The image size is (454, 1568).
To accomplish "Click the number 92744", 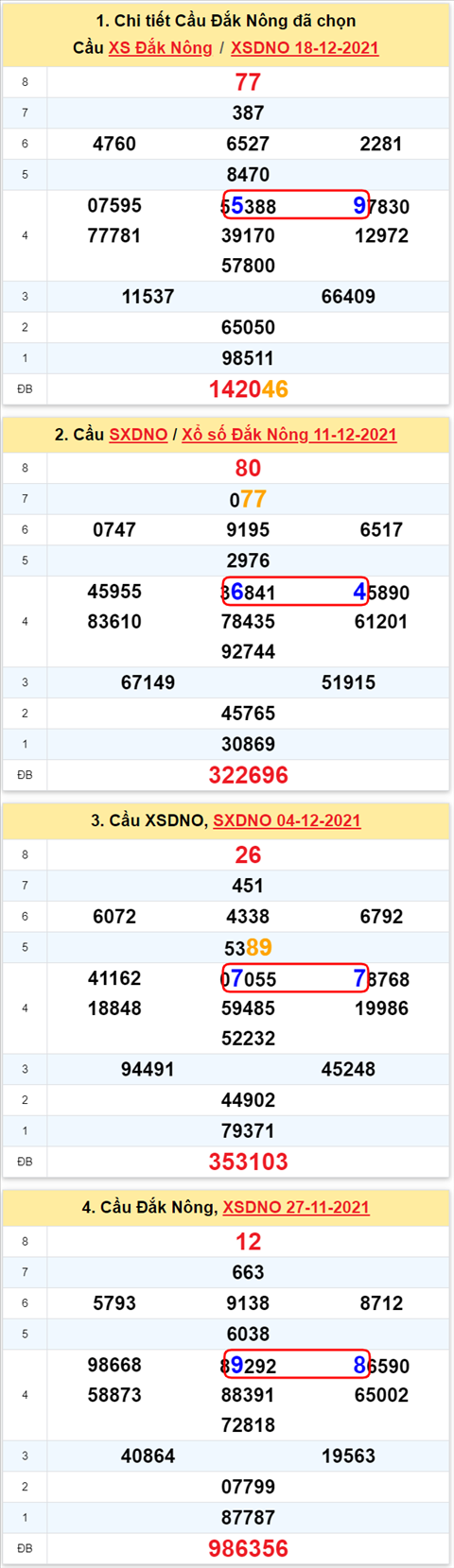I will coord(248,651).
